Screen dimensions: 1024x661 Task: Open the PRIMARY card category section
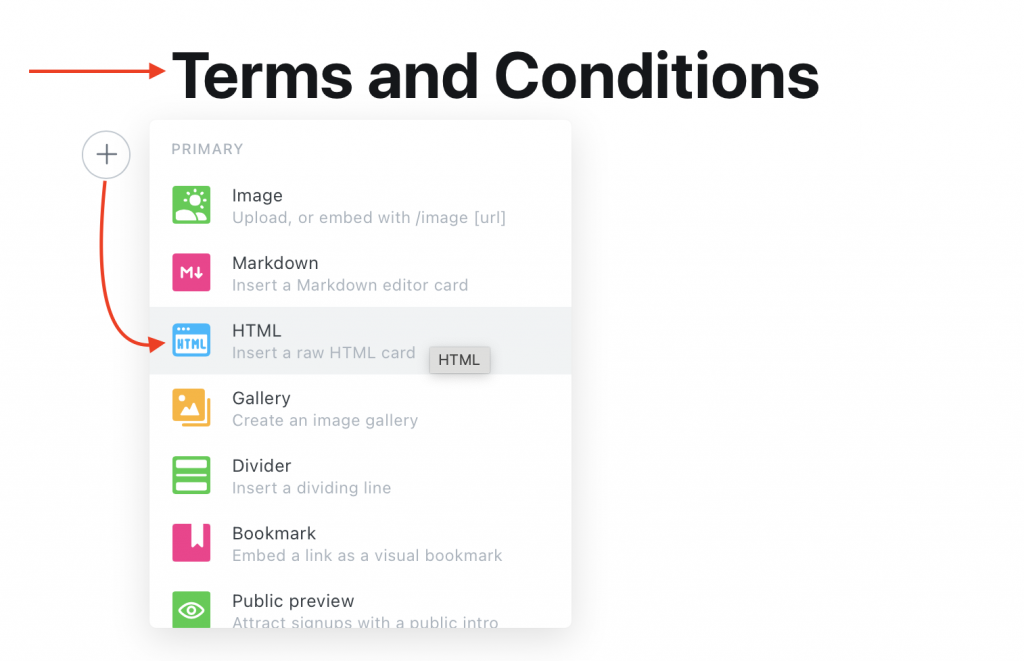coord(207,148)
